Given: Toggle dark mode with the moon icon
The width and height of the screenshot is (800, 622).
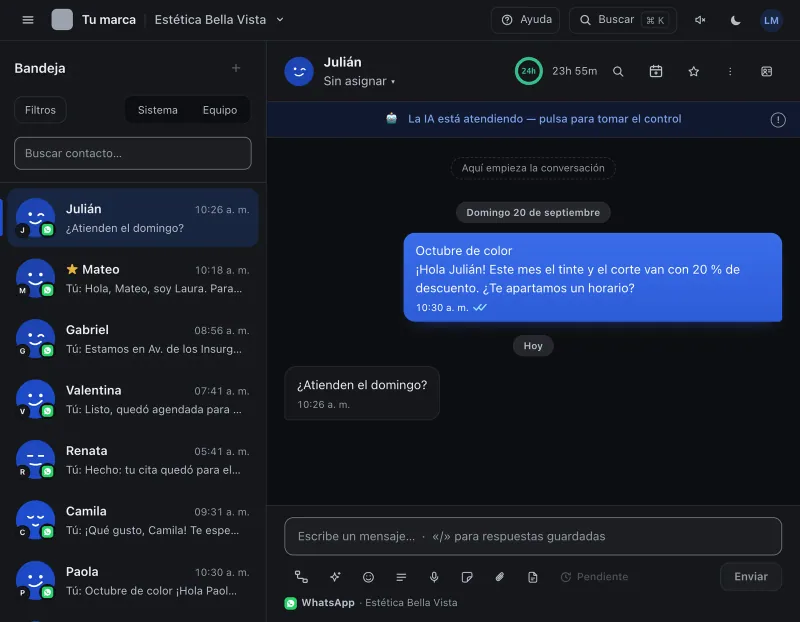Looking at the screenshot, I should pyautogui.click(x=735, y=20).
